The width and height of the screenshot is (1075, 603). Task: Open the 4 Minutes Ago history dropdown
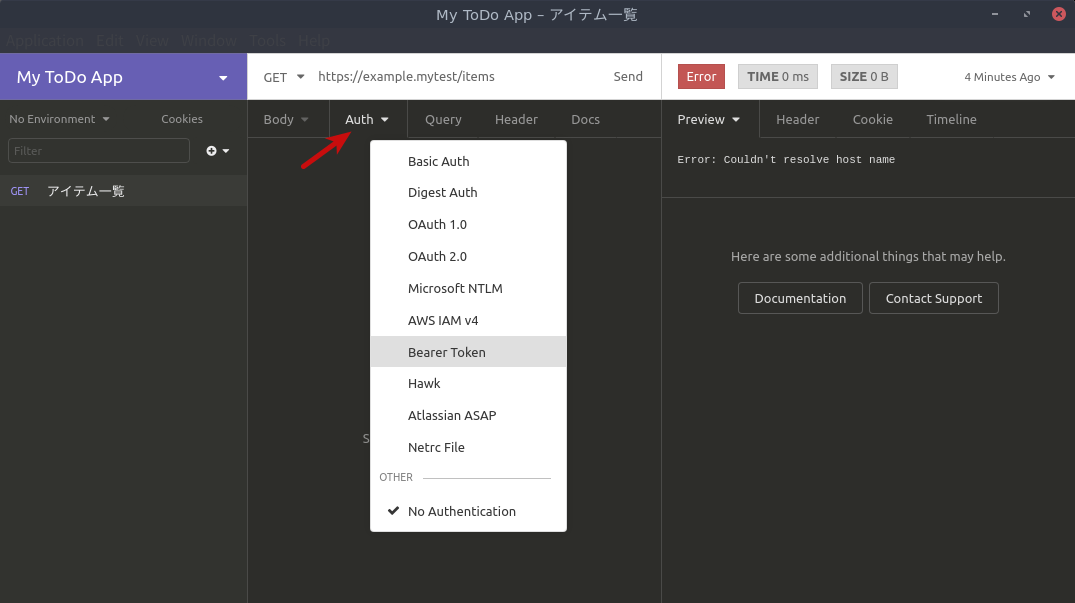tap(1008, 76)
